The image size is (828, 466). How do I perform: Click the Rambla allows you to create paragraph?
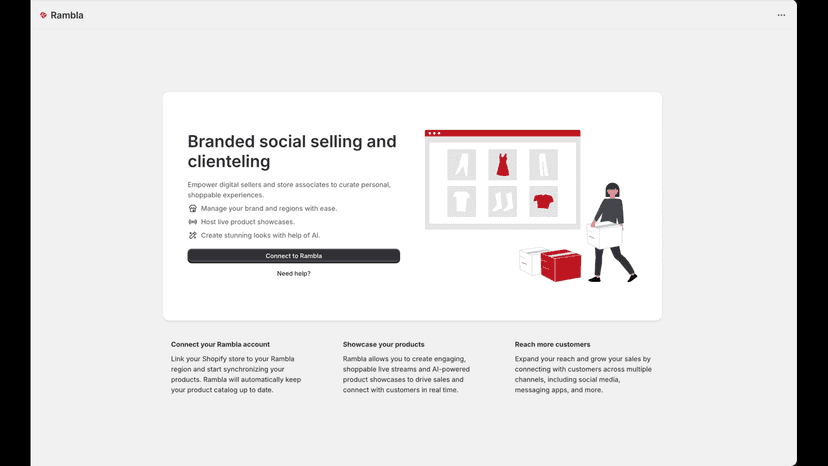pyautogui.click(x=406, y=375)
